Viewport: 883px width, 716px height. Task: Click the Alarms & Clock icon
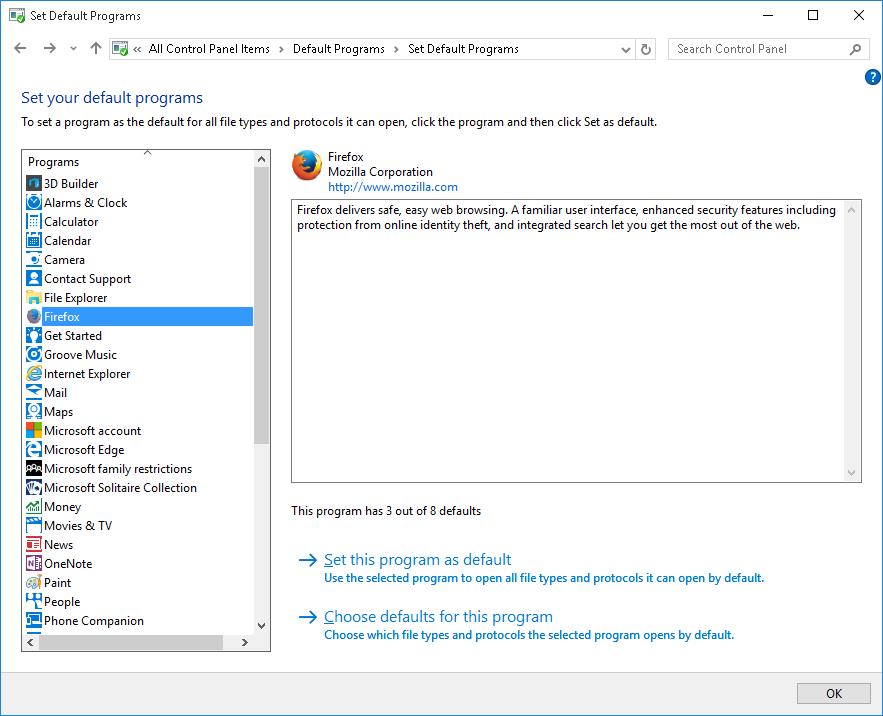[x=34, y=202]
